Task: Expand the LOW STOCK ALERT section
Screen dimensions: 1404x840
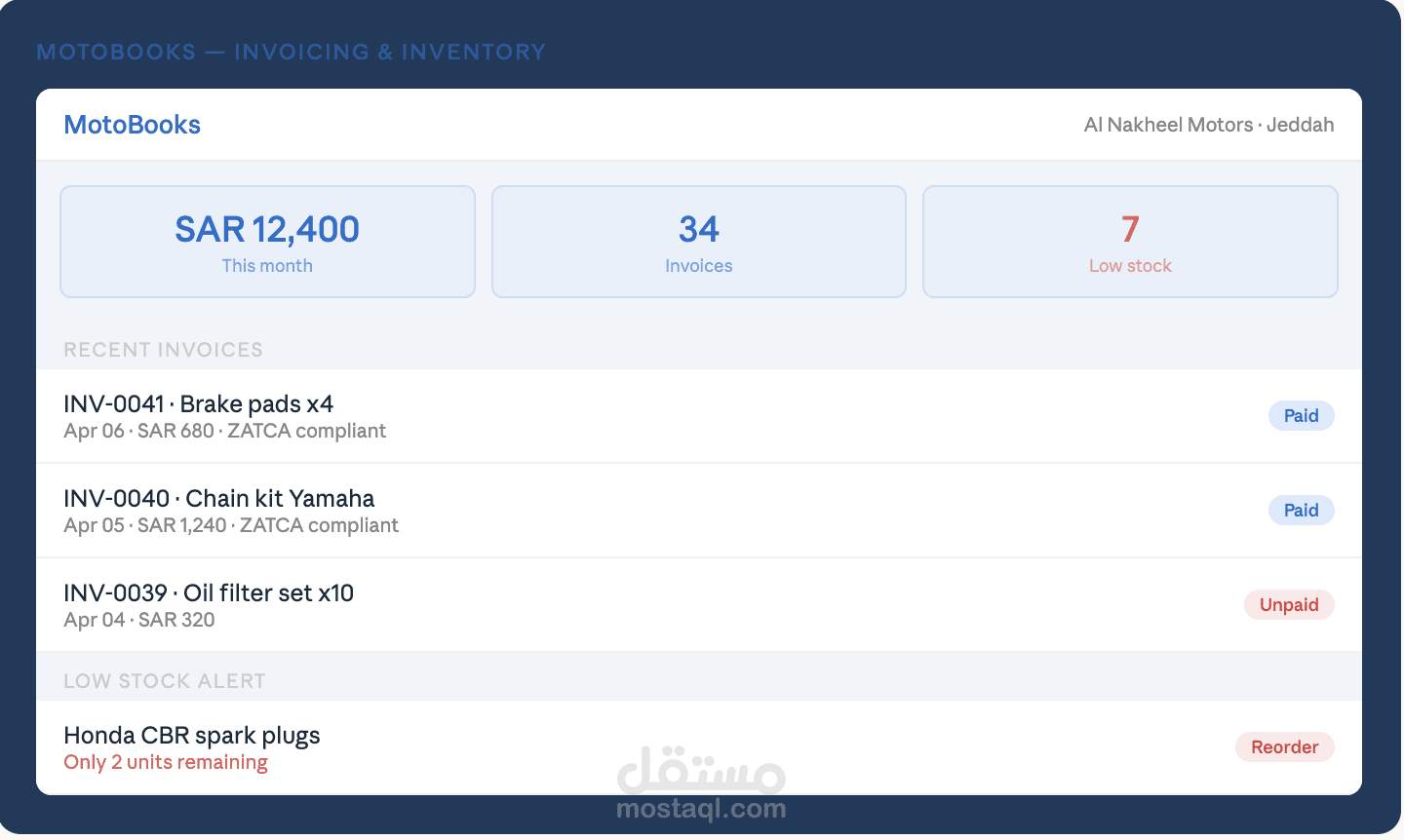Action: point(164,680)
